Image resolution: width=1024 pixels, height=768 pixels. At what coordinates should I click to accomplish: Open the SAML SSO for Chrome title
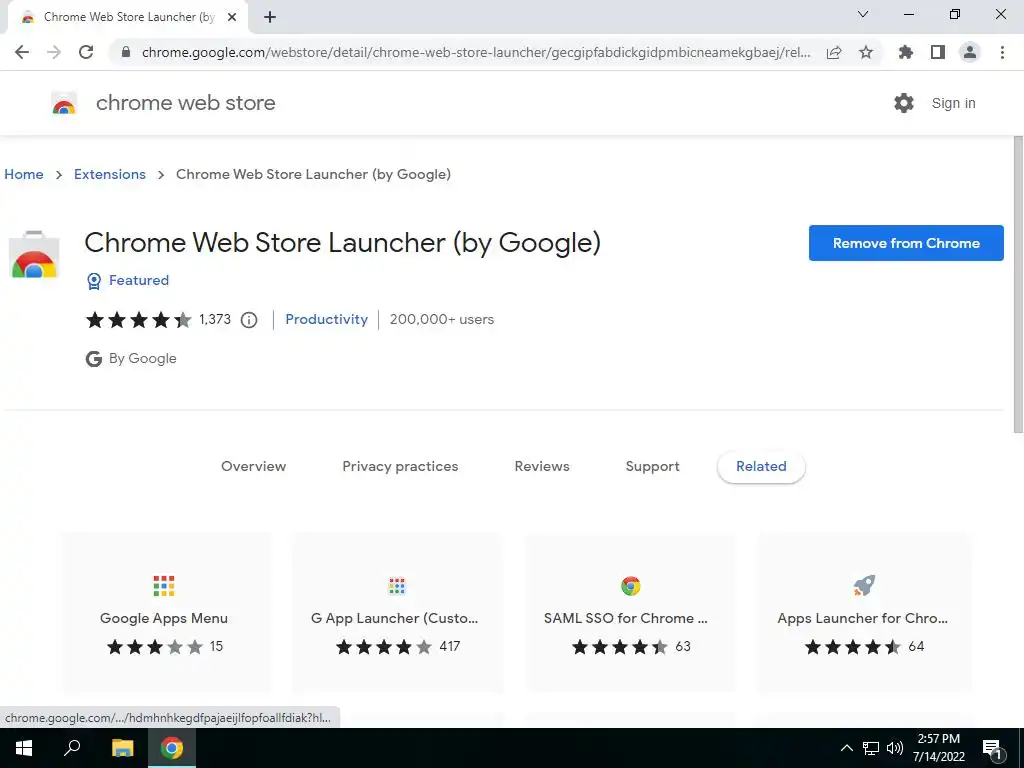pos(626,618)
